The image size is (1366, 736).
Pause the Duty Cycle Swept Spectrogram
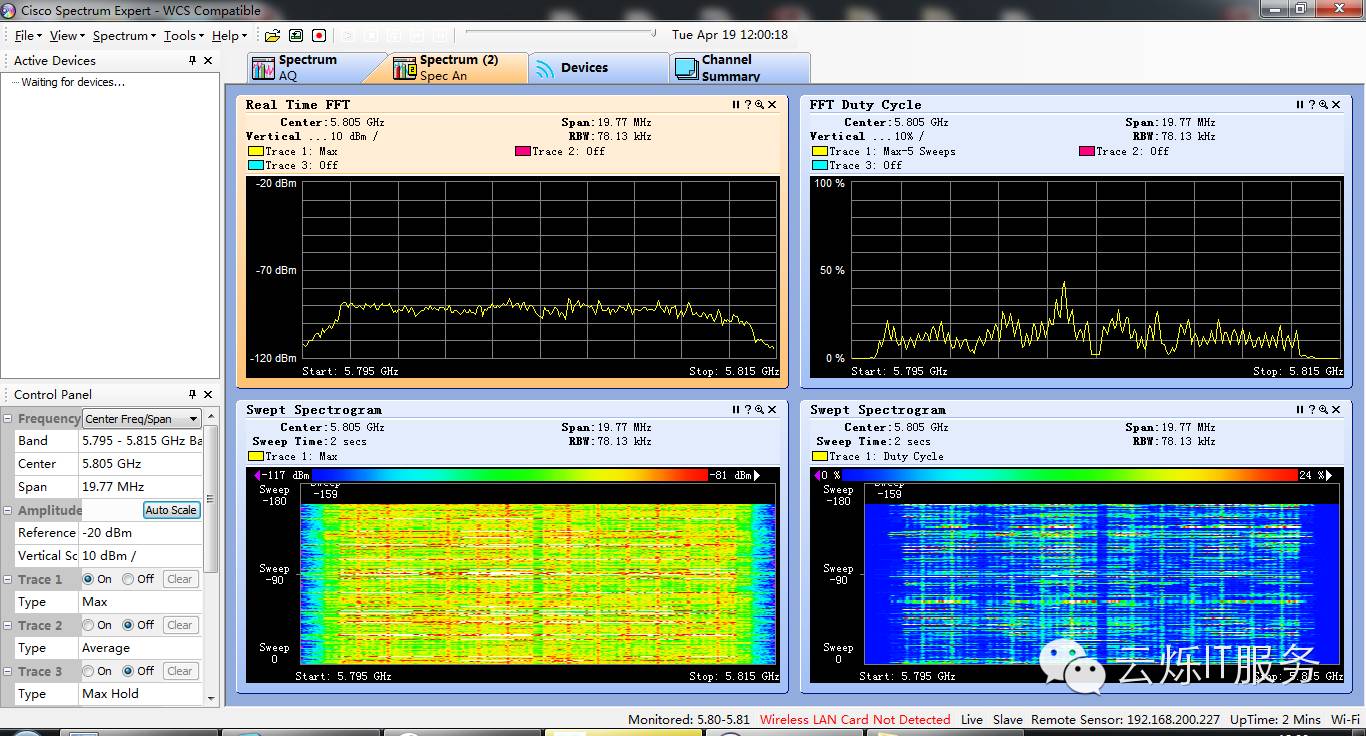pos(1300,410)
